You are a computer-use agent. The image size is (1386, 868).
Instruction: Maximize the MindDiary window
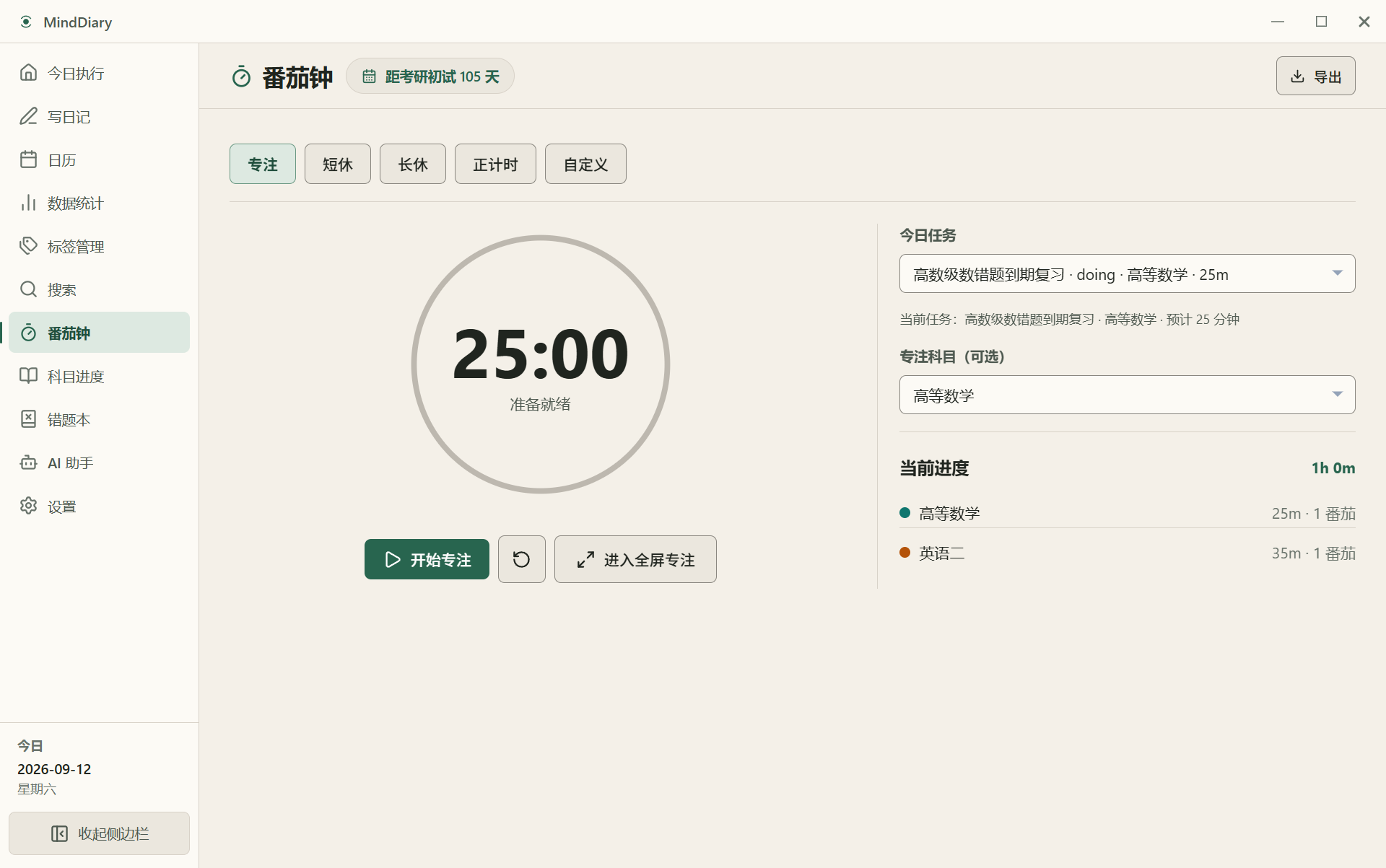pos(1321,22)
